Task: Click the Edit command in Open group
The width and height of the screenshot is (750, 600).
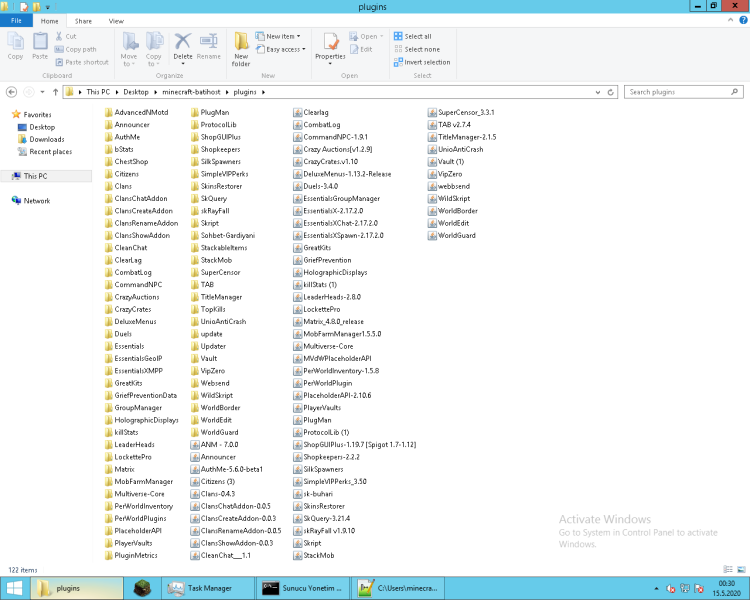Action: tap(361, 49)
